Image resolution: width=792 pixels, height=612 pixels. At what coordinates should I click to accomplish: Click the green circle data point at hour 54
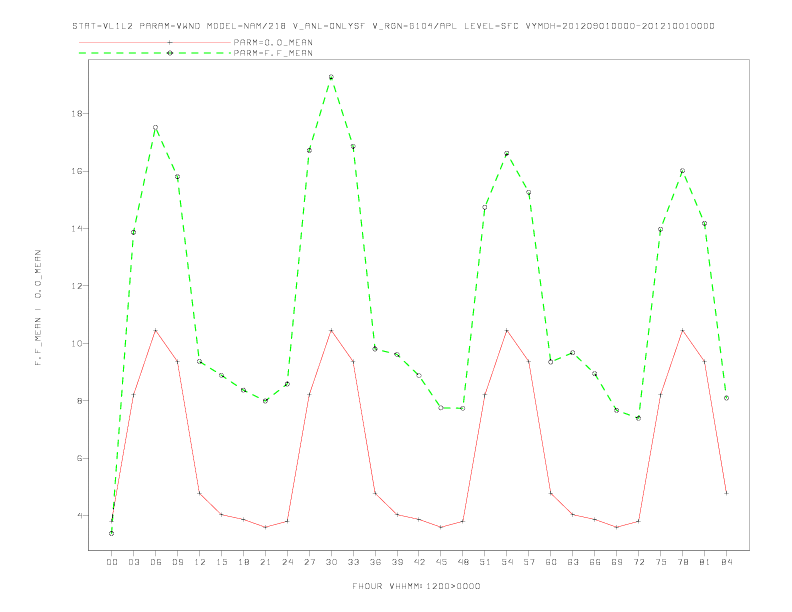tap(507, 154)
